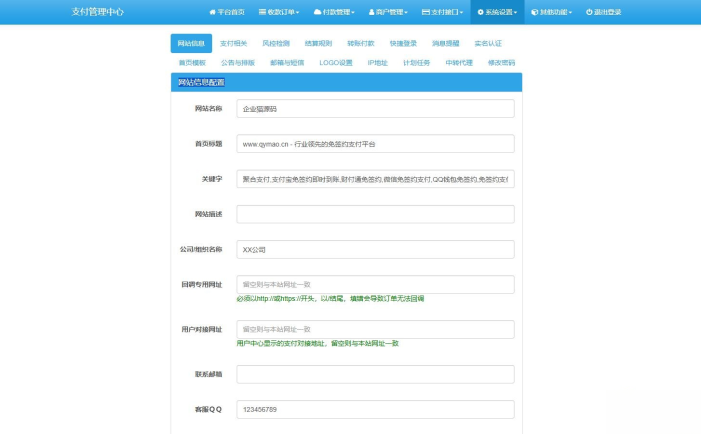Click the 用户对接网址 input field

tap(376, 329)
